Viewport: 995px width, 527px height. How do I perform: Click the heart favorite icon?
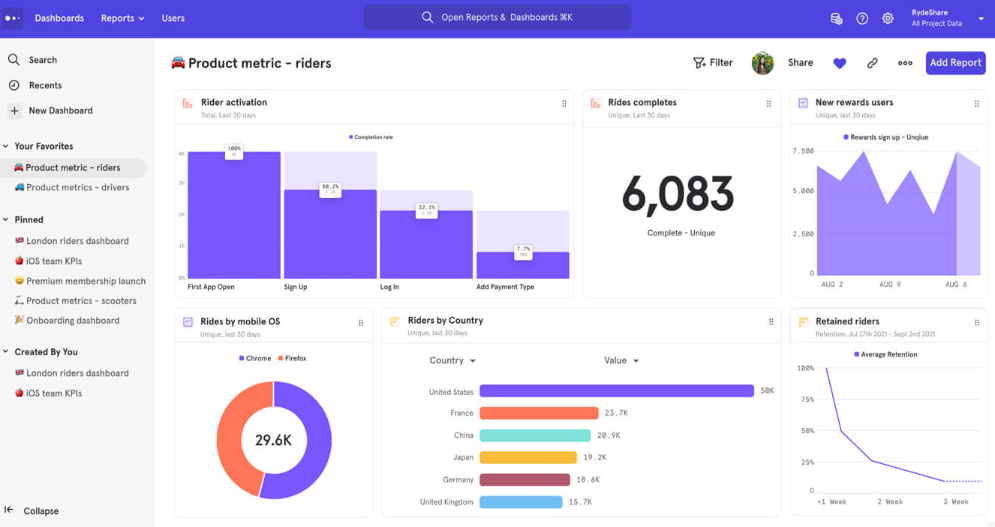(x=839, y=63)
